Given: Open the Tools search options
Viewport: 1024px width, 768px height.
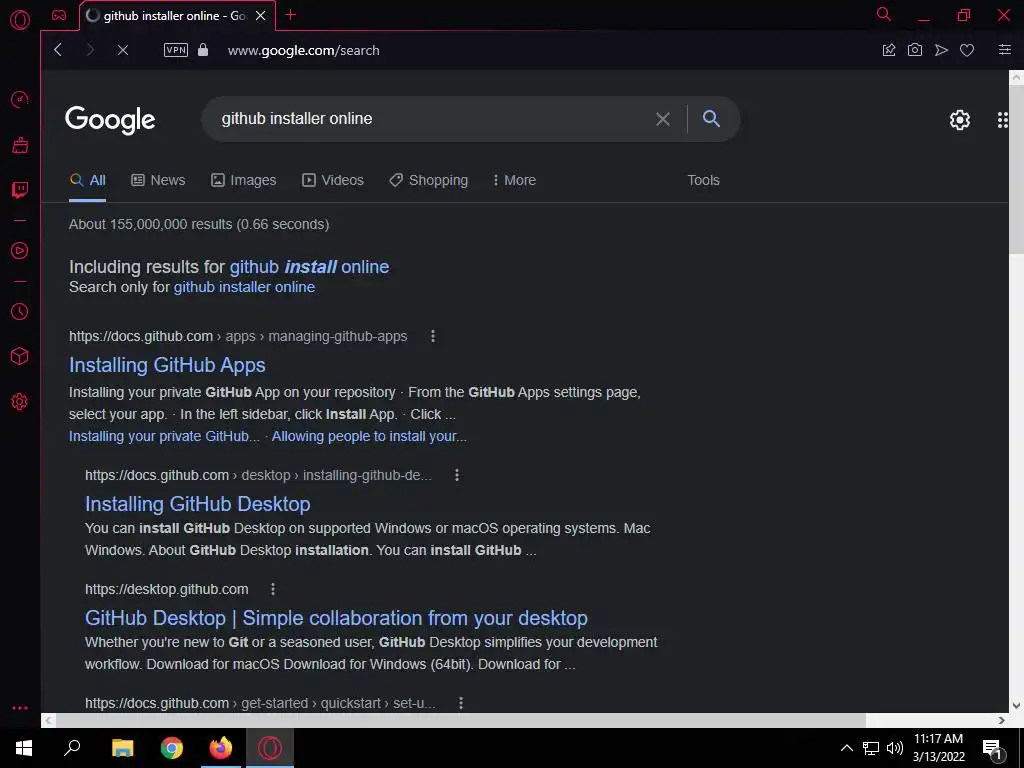Looking at the screenshot, I should 703,180.
